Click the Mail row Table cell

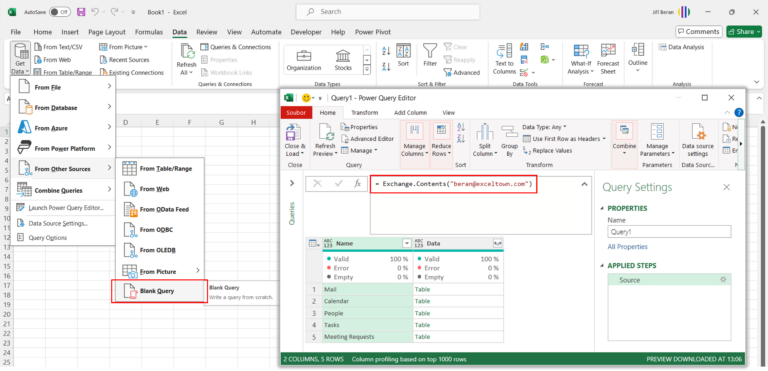pos(458,290)
